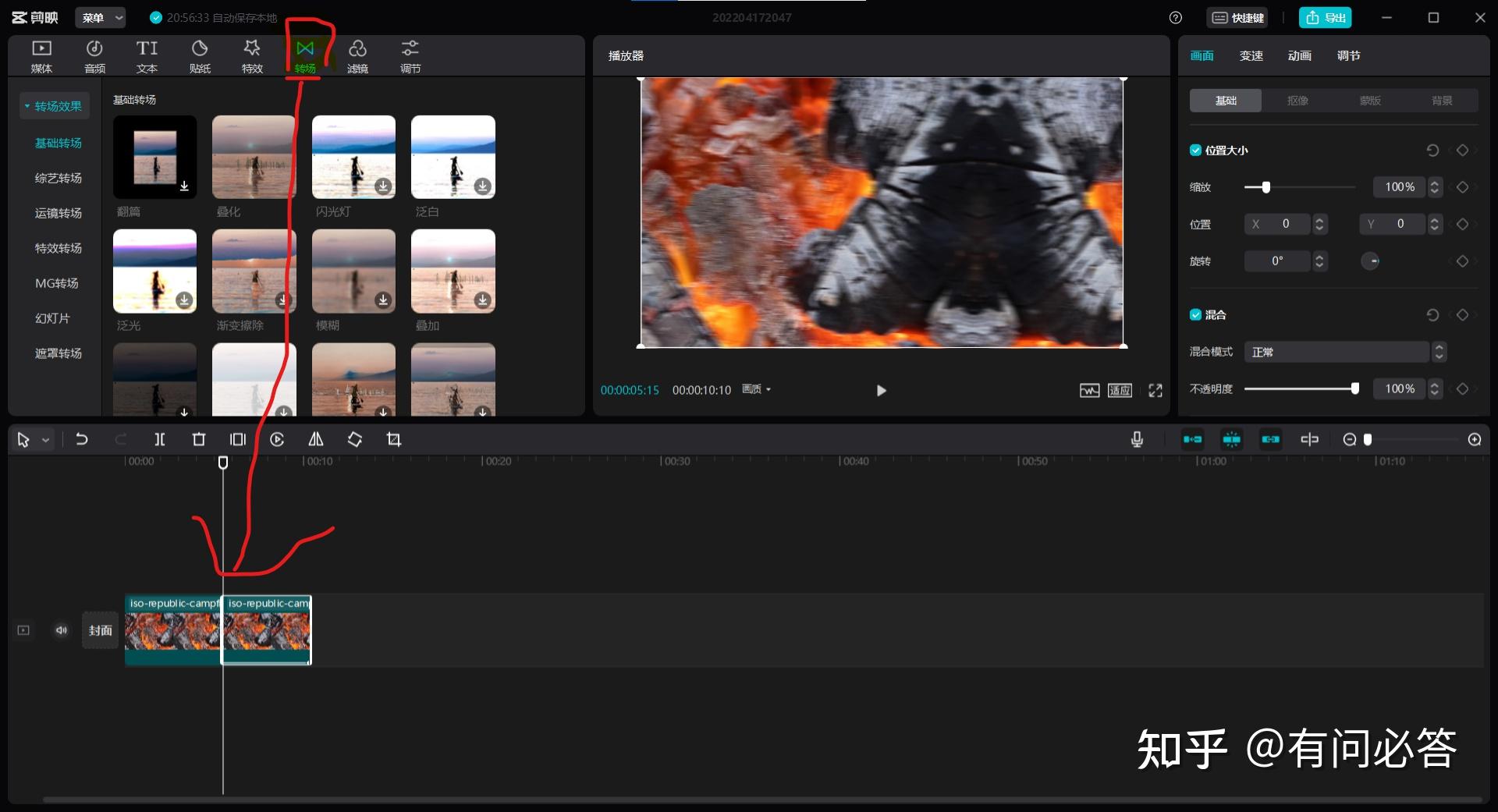Select the second campfire clip in timeline
Image resolution: width=1498 pixels, height=812 pixels.
coord(267,630)
